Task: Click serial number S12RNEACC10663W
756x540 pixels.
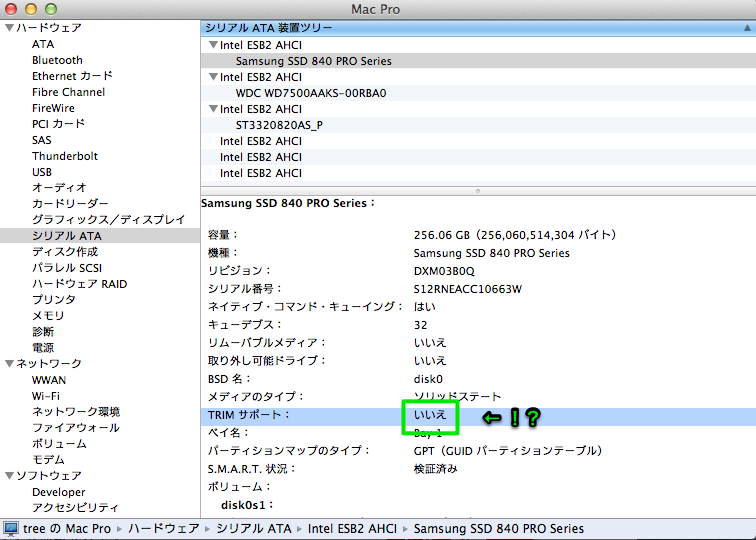Action: click(468, 289)
